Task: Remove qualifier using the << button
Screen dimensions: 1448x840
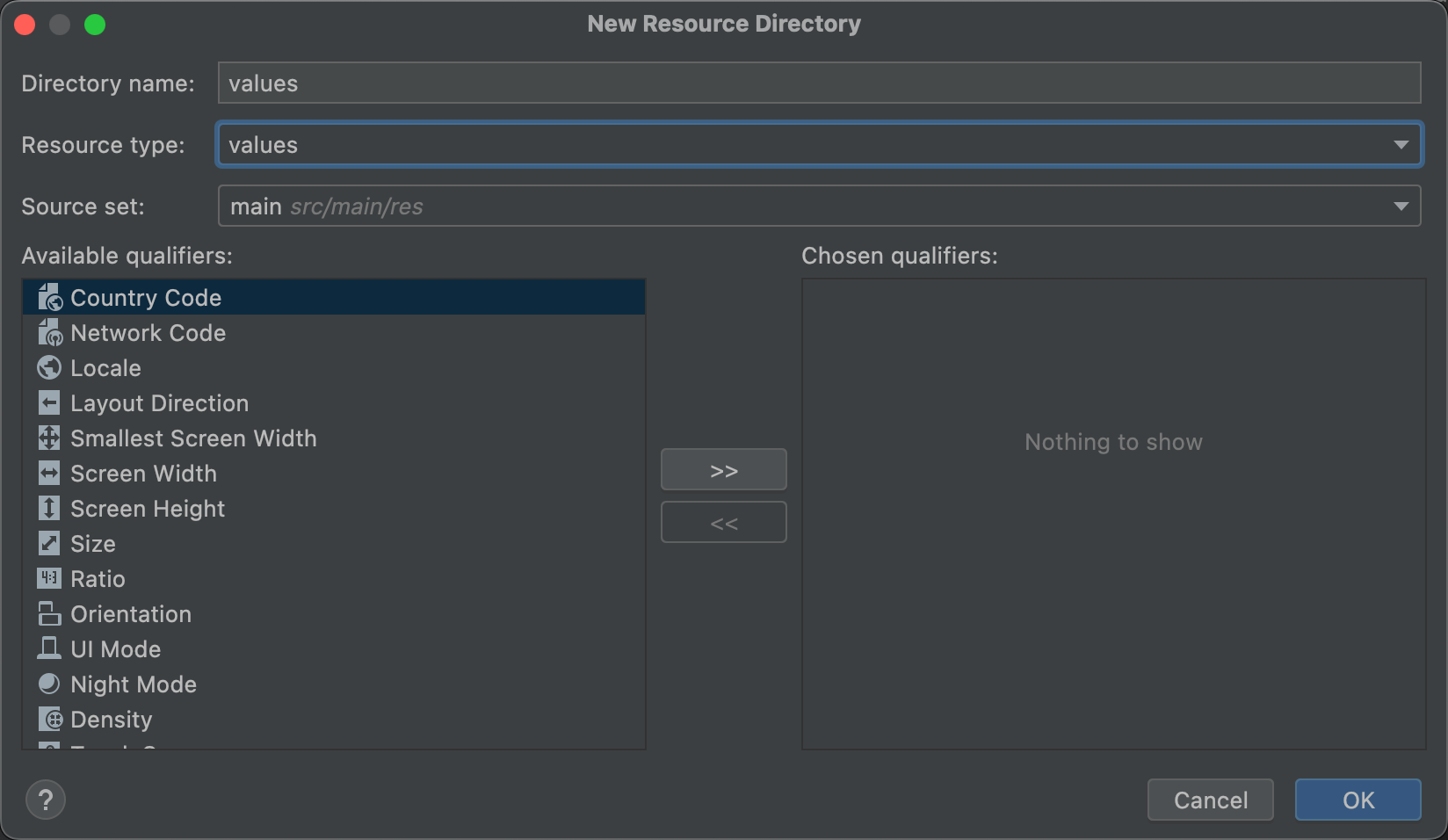Action: (723, 522)
